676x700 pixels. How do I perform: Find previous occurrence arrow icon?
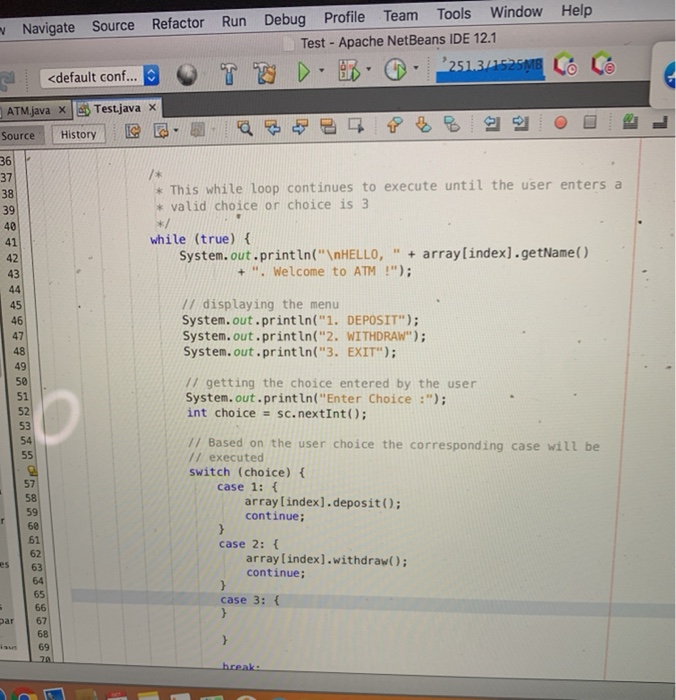point(272,128)
